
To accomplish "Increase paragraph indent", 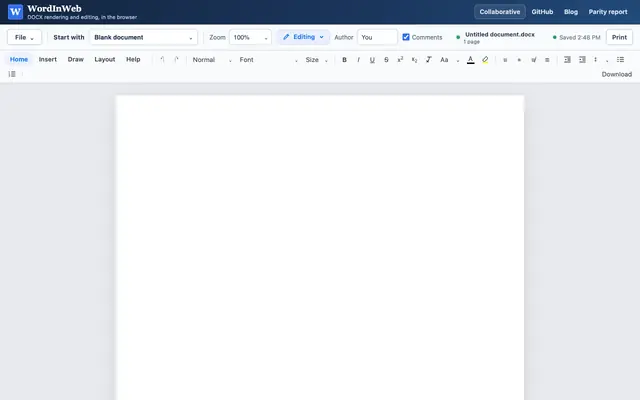I will 582,60.
